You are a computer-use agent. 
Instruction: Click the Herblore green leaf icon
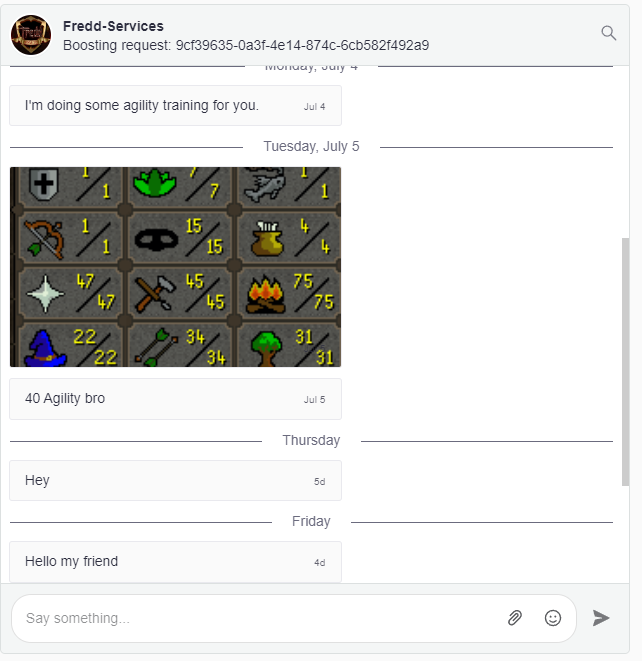[154, 183]
